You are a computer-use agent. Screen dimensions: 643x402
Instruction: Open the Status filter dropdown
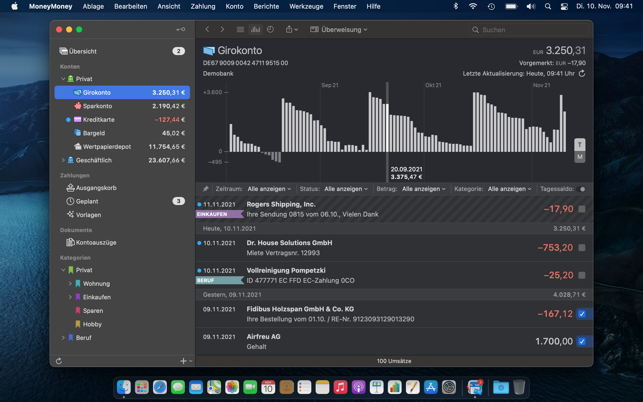click(x=346, y=189)
